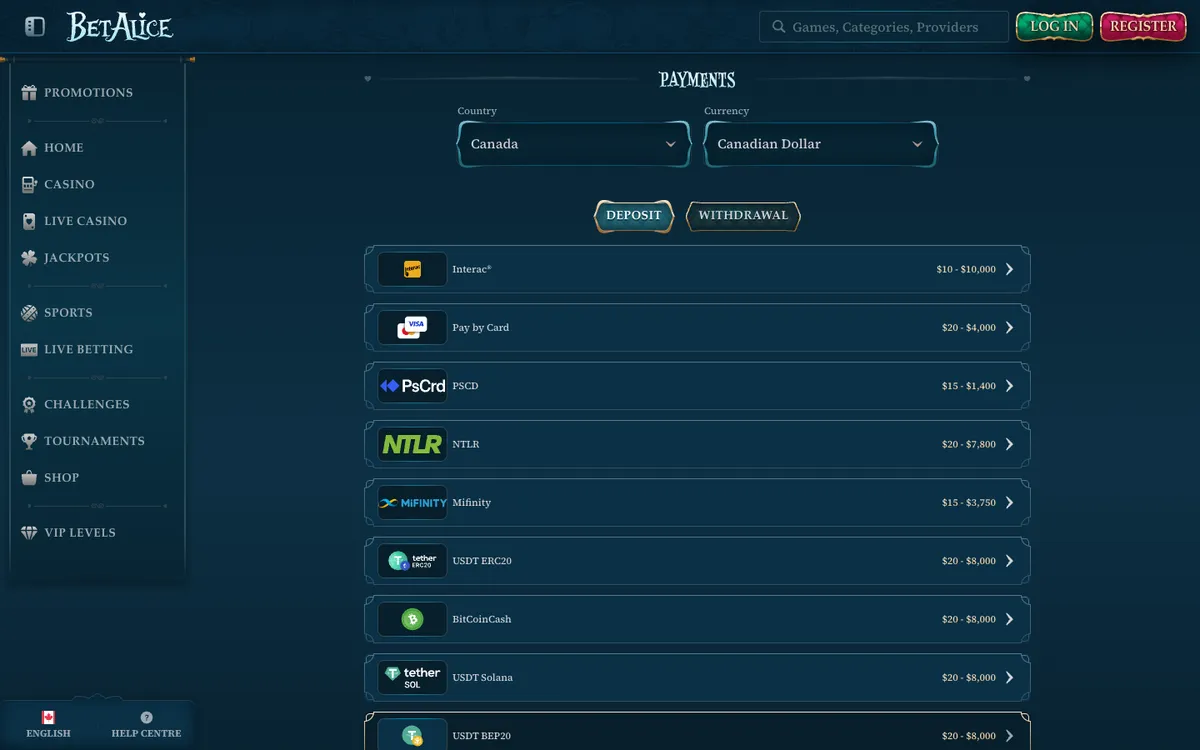Open the VIP Levels diamond icon
The width and height of the screenshot is (1200, 750).
[x=29, y=532]
